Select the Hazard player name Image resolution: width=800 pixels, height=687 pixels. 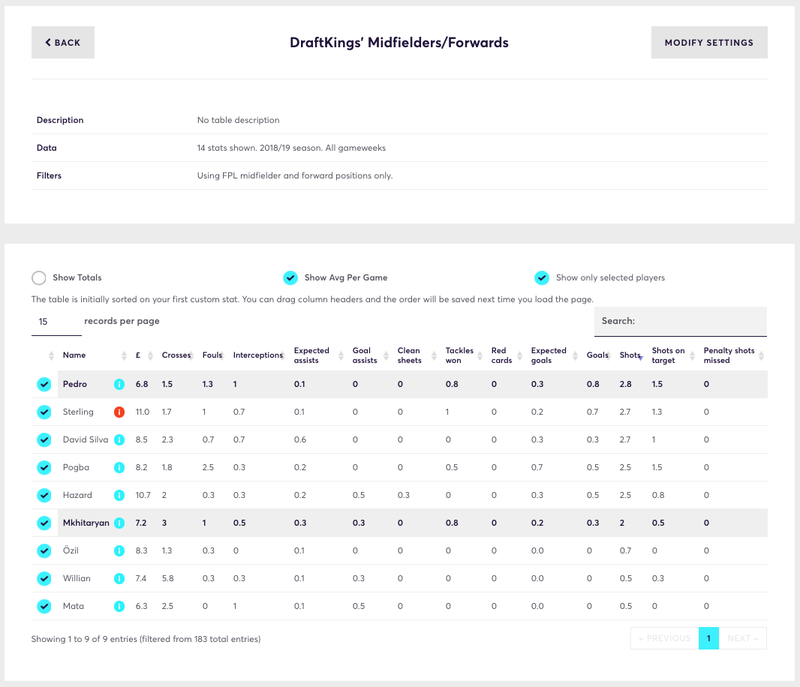click(x=78, y=495)
